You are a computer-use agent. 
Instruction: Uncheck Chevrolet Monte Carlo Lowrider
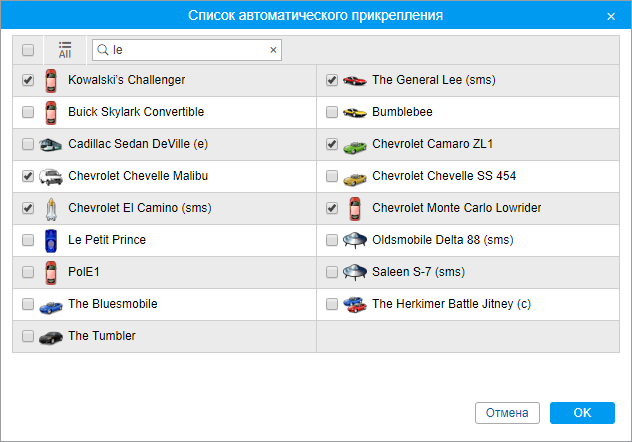(x=332, y=208)
